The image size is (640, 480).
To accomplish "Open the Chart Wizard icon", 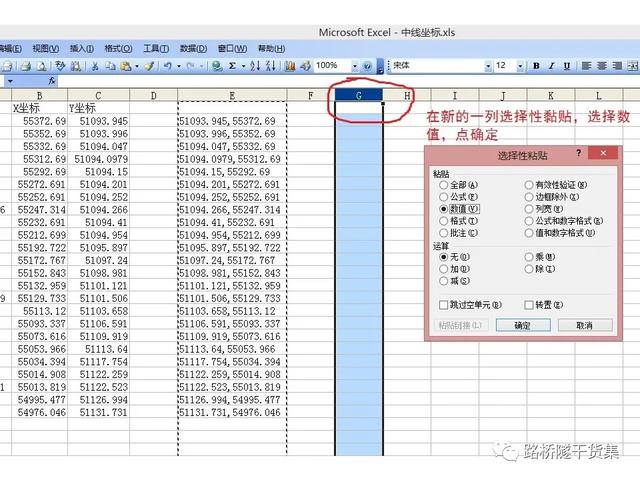I will pyautogui.click(x=290, y=66).
